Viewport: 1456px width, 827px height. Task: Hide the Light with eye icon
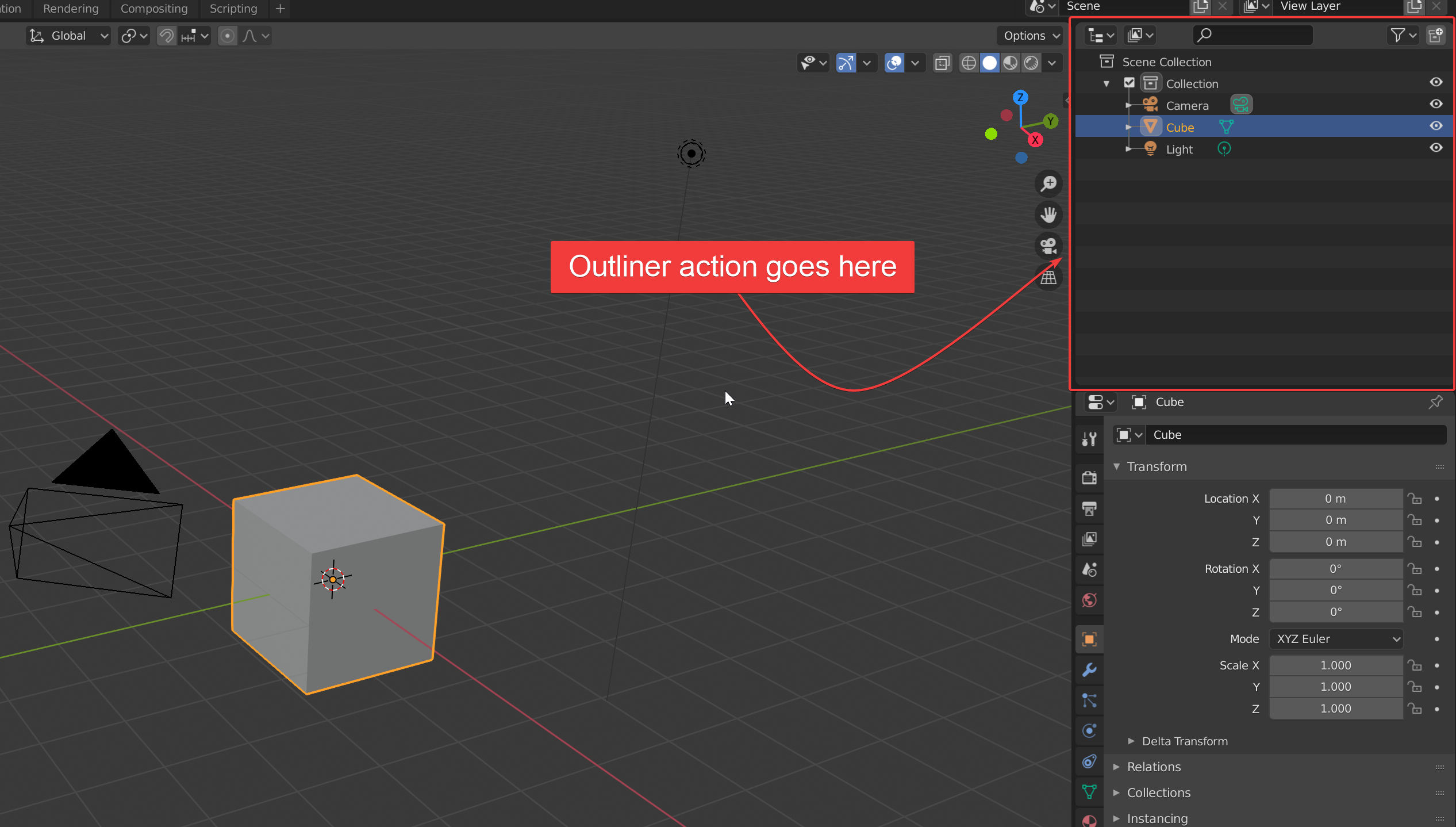click(x=1436, y=148)
